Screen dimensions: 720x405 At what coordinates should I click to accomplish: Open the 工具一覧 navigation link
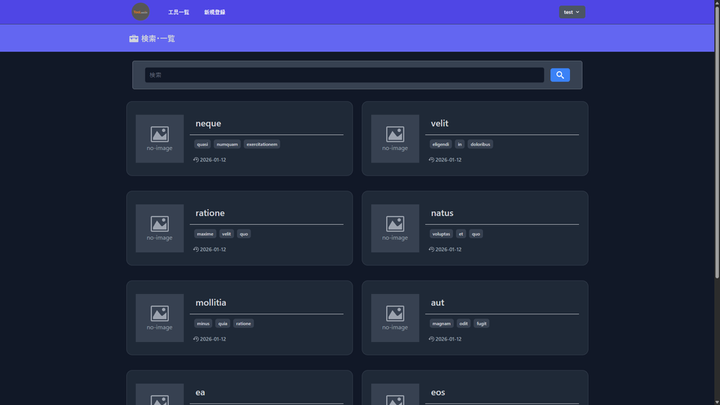click(179, 12)
